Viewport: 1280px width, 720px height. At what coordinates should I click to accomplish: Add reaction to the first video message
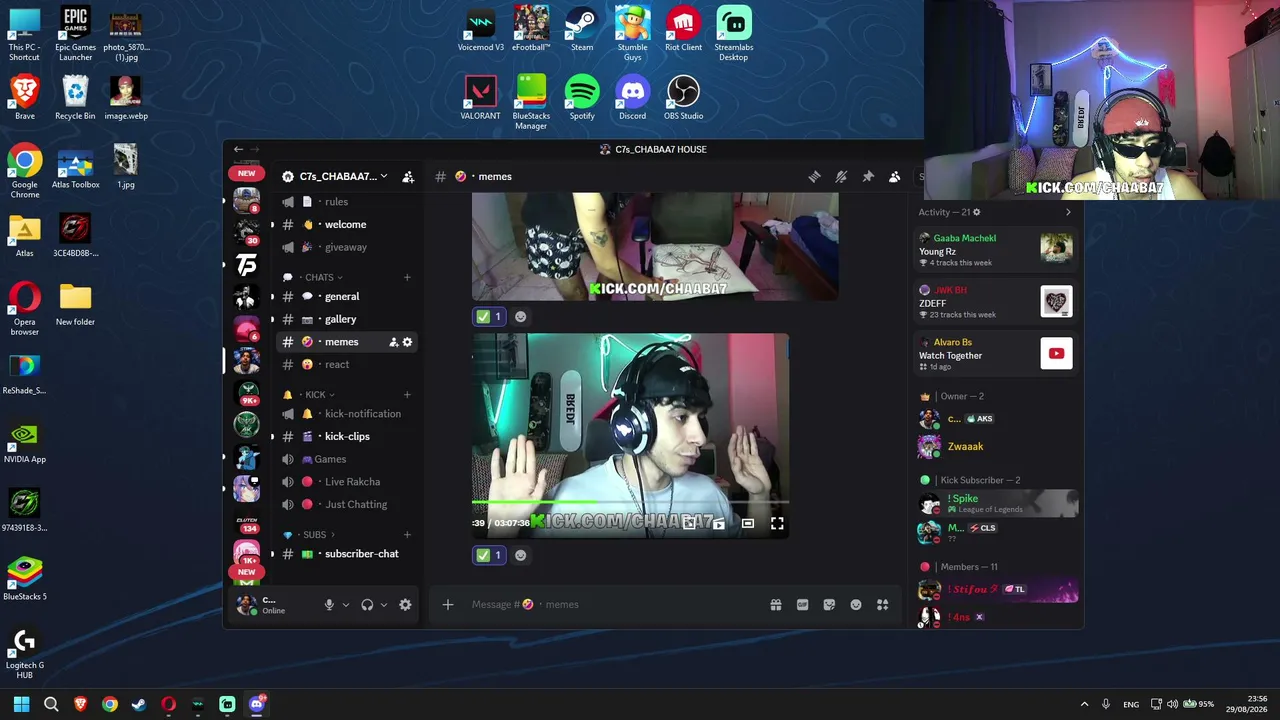point(520,317)
